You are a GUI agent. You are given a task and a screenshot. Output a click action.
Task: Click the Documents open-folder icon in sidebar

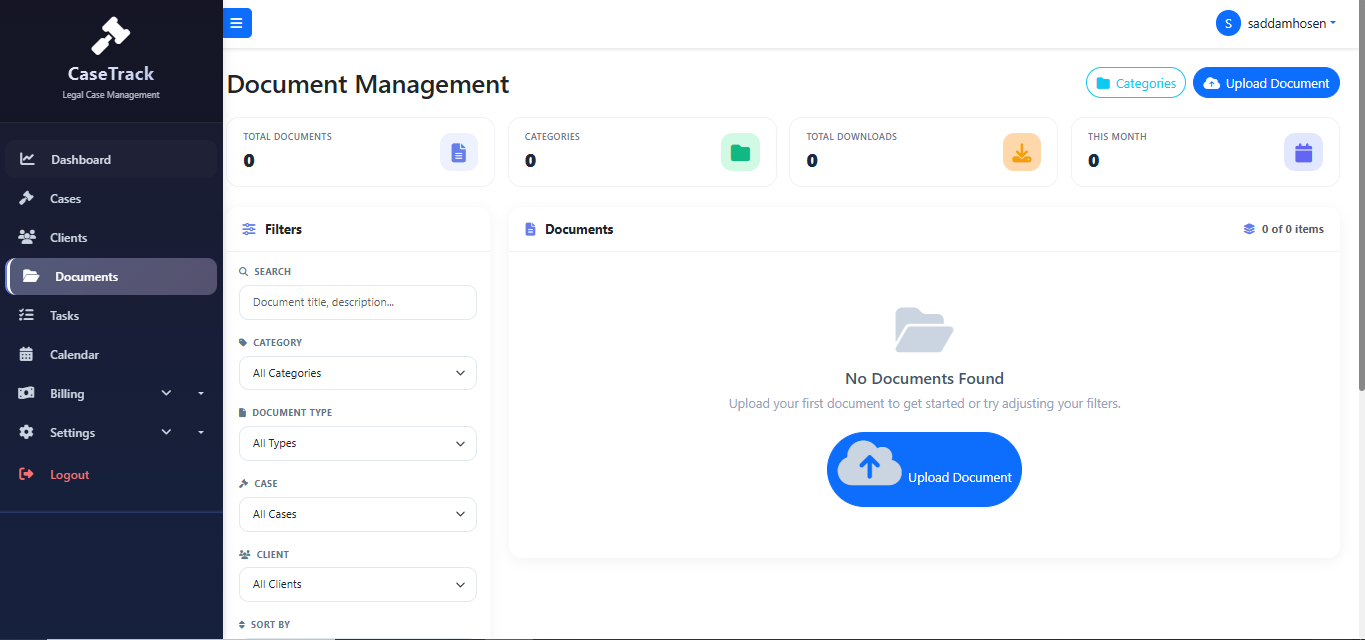[31, 276]
